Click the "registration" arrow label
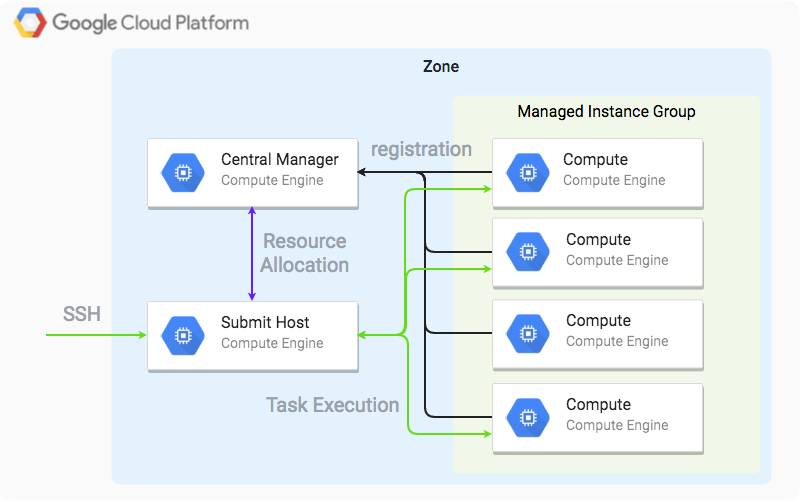The width and height of the screenshot is (803, 501). click(421, 150)
